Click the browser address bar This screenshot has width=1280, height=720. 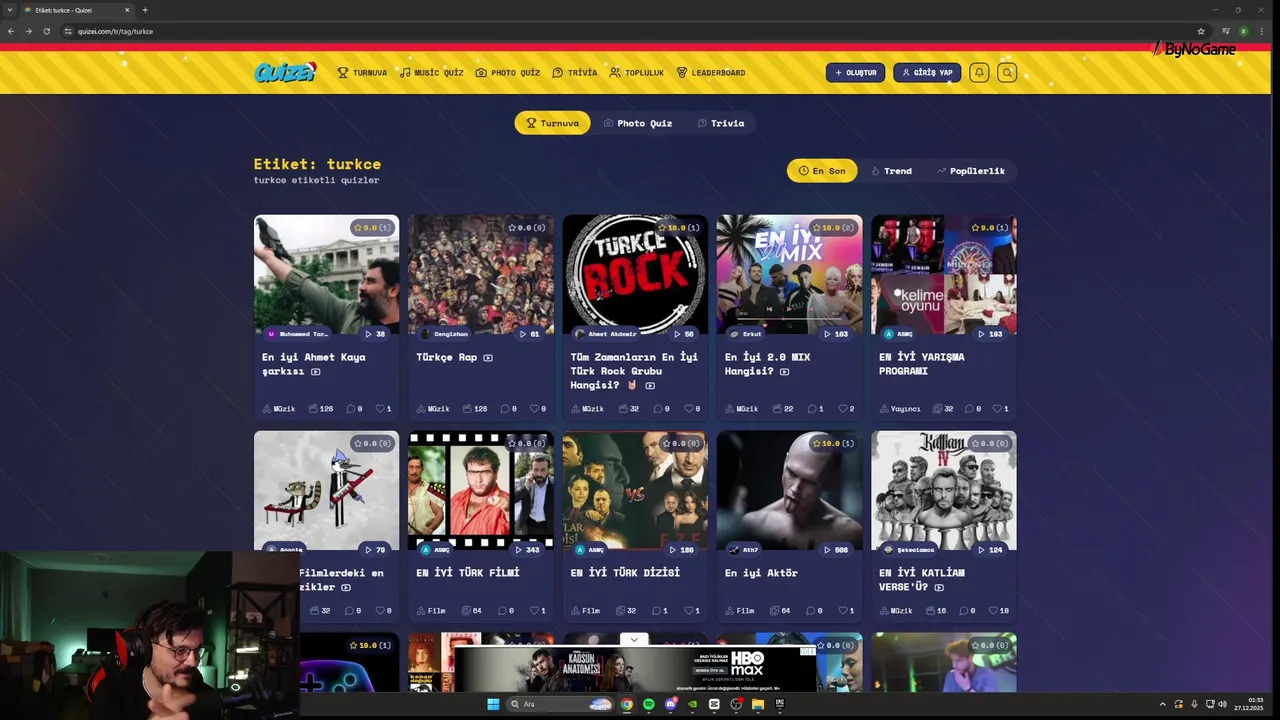point(630,31)
